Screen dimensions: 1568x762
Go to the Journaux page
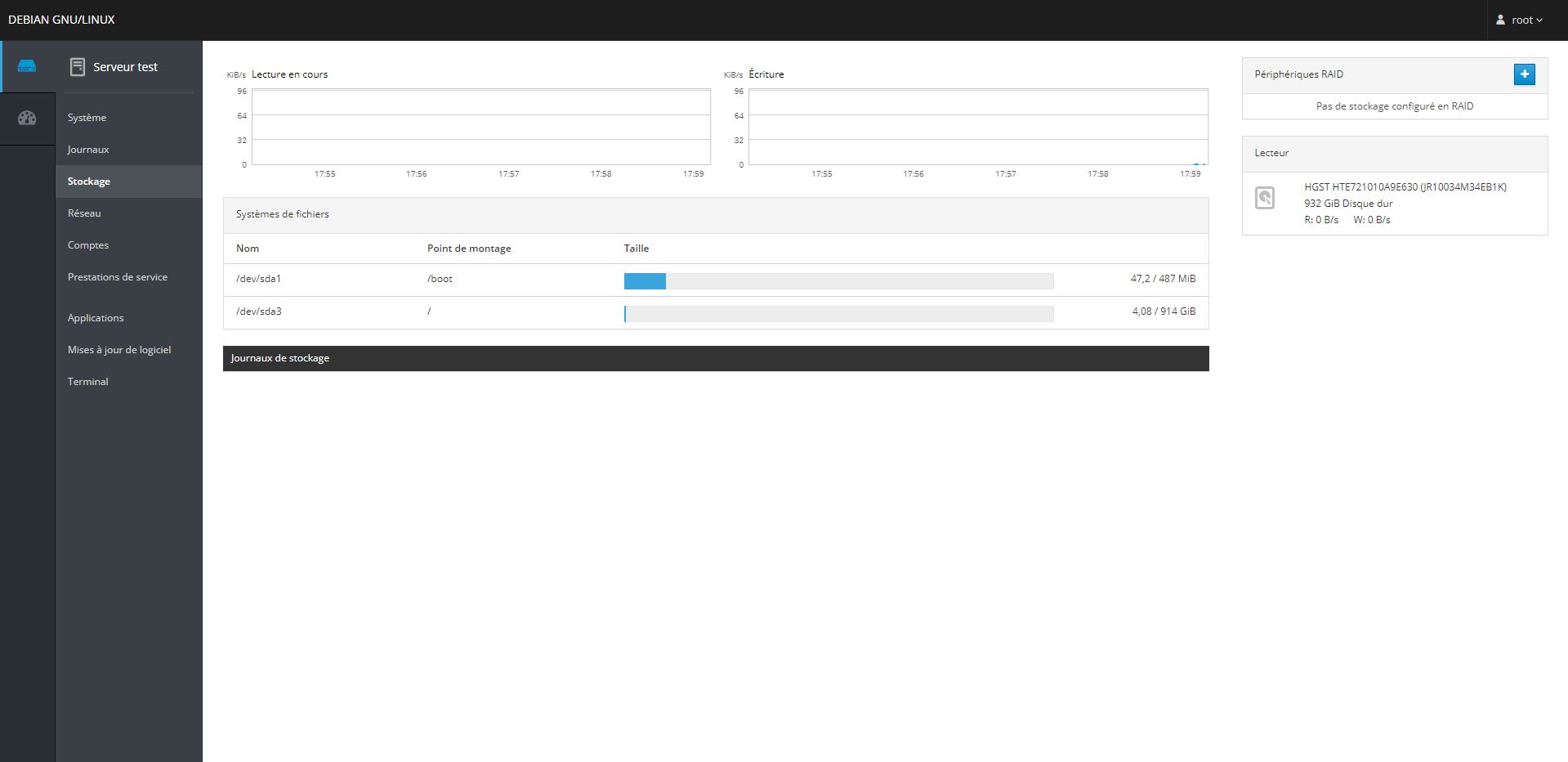88,150
